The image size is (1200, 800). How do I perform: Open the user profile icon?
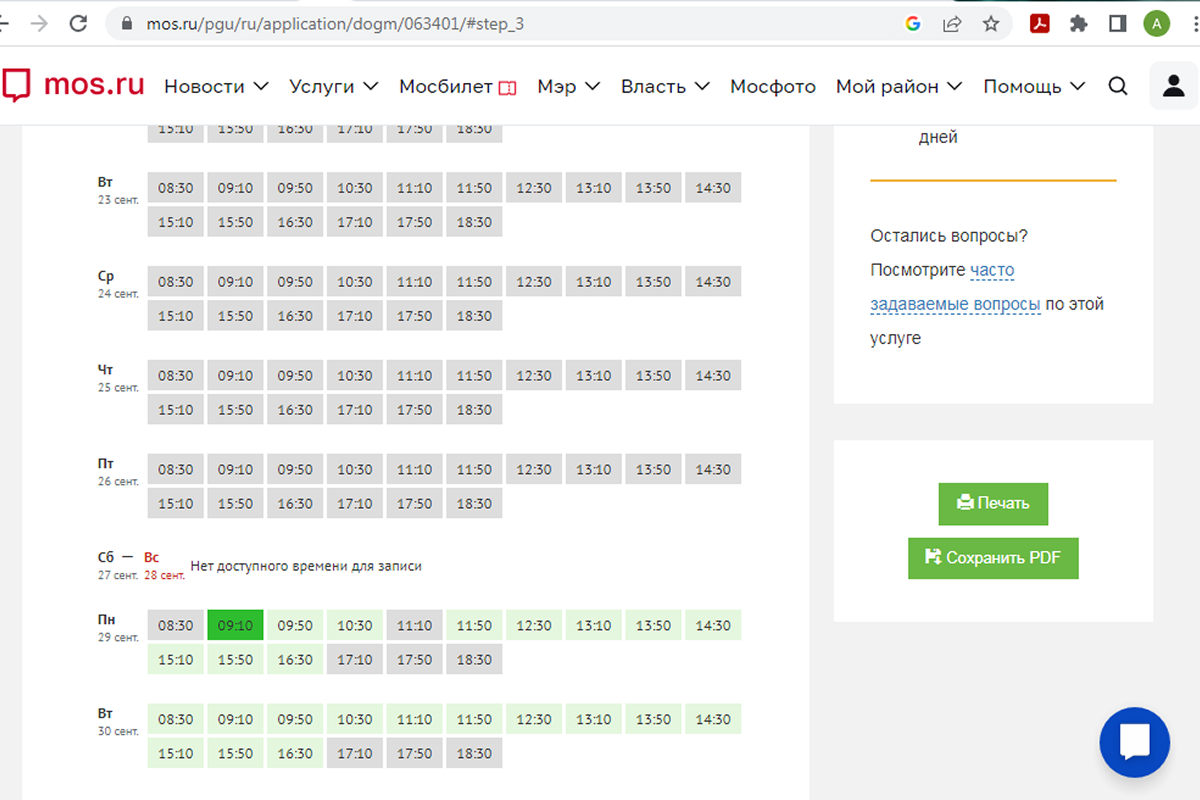pos(1173,87)
